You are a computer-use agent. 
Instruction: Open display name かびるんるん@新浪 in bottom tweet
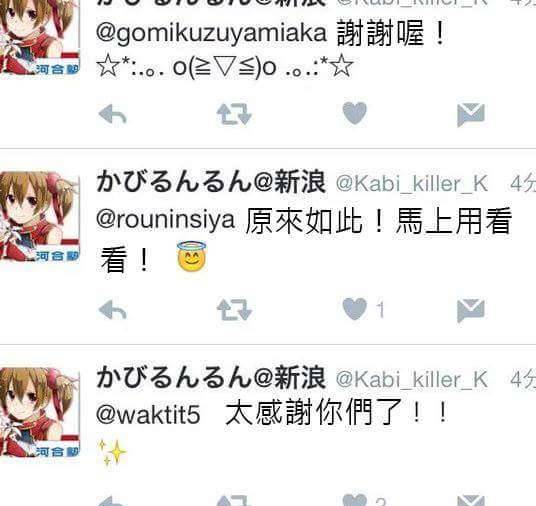[211, 378]
